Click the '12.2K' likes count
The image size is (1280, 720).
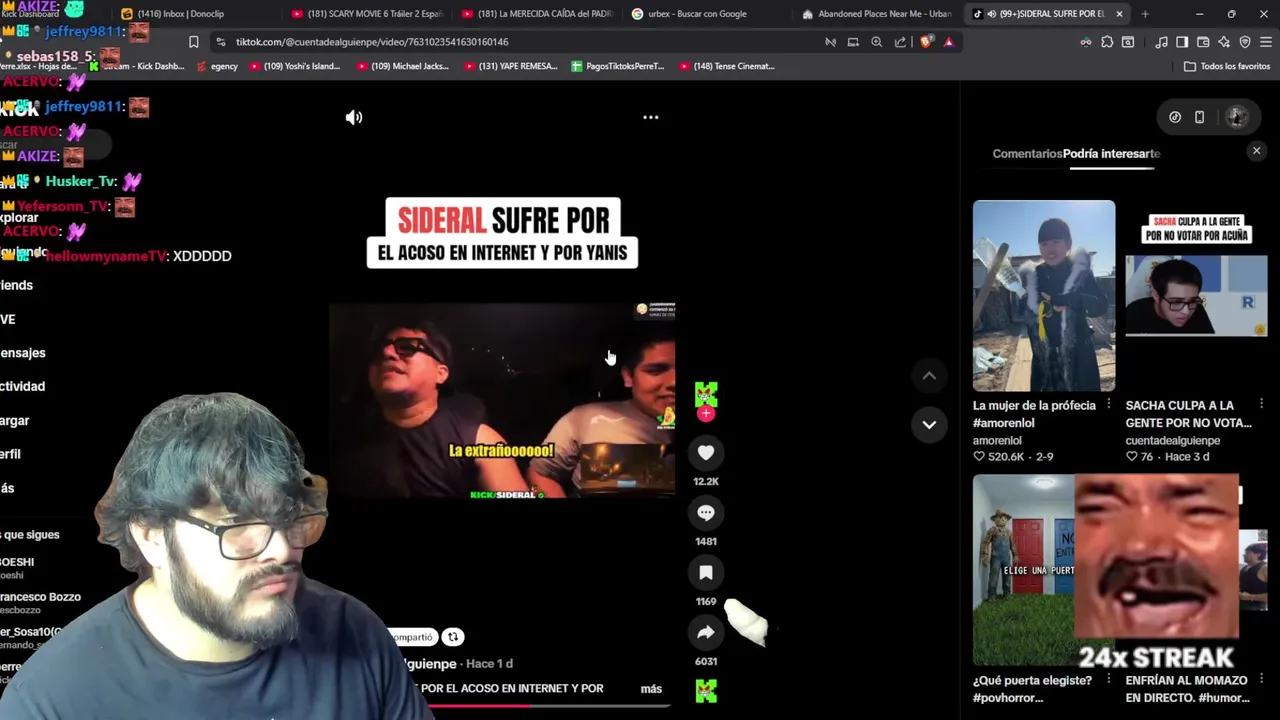point(706,482)
